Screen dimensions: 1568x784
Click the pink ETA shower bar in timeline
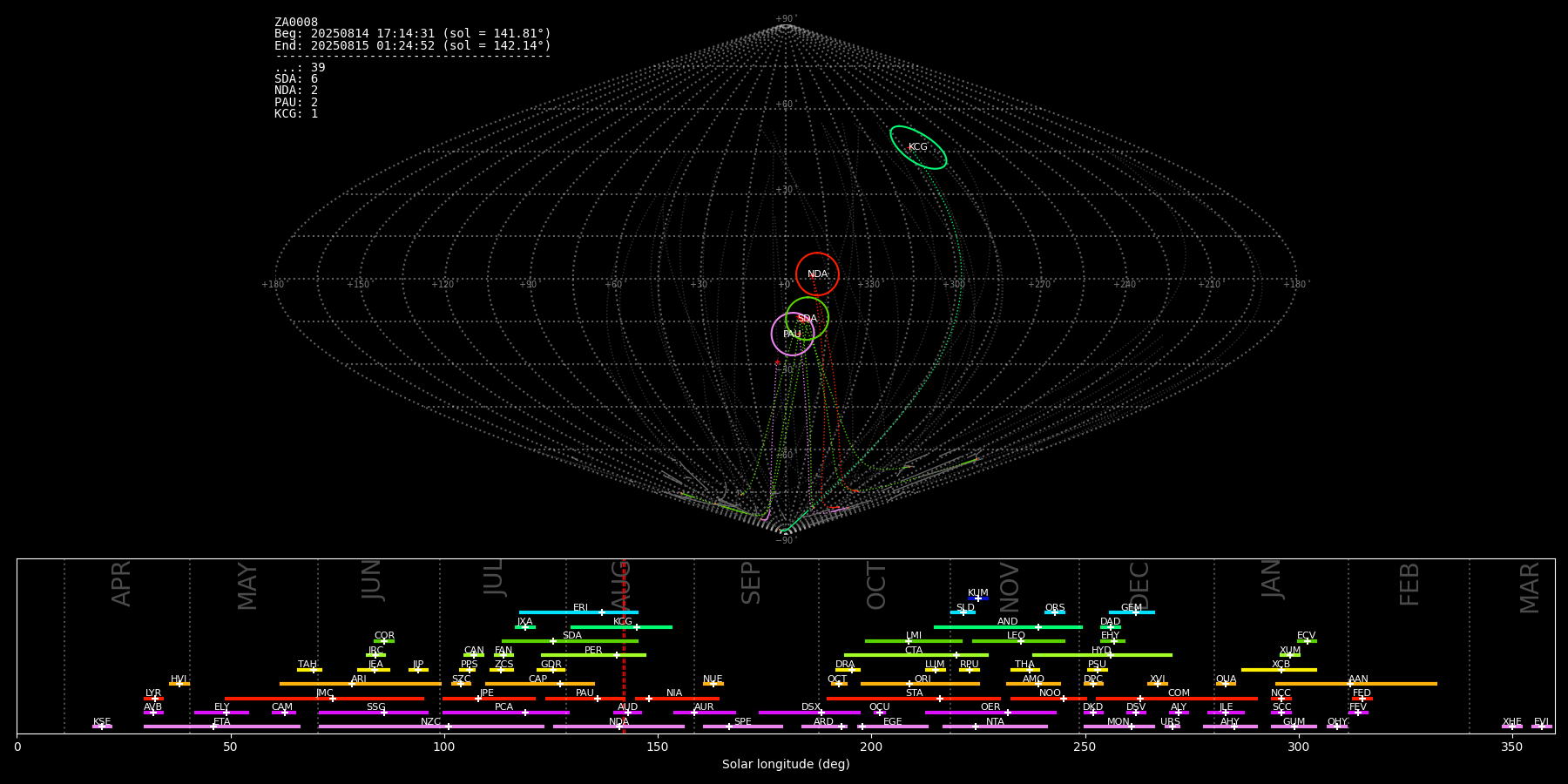click(x=222, y=727)
